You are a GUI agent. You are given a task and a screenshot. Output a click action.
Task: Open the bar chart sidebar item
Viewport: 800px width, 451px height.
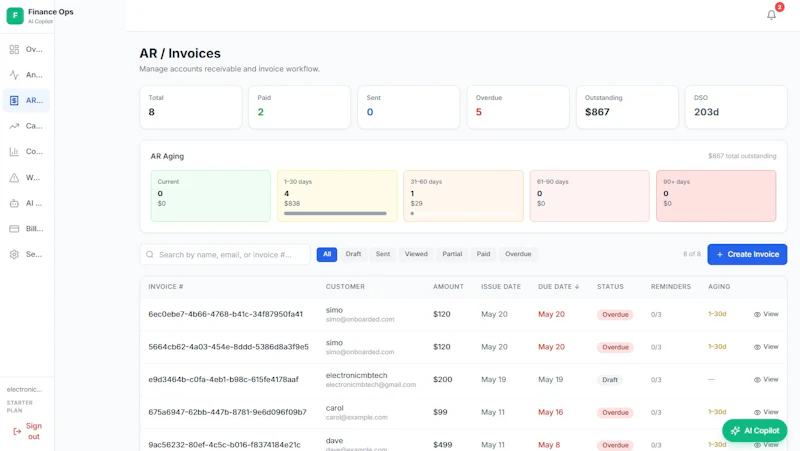click(26, 152)
